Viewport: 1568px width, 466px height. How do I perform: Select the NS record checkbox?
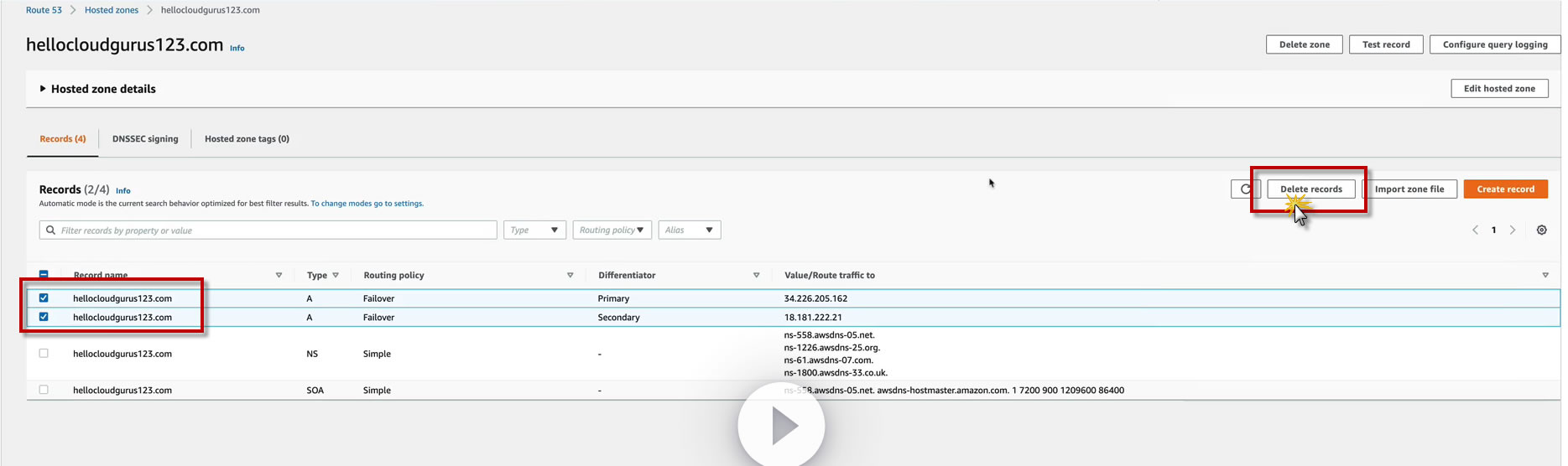pos(44,354)
